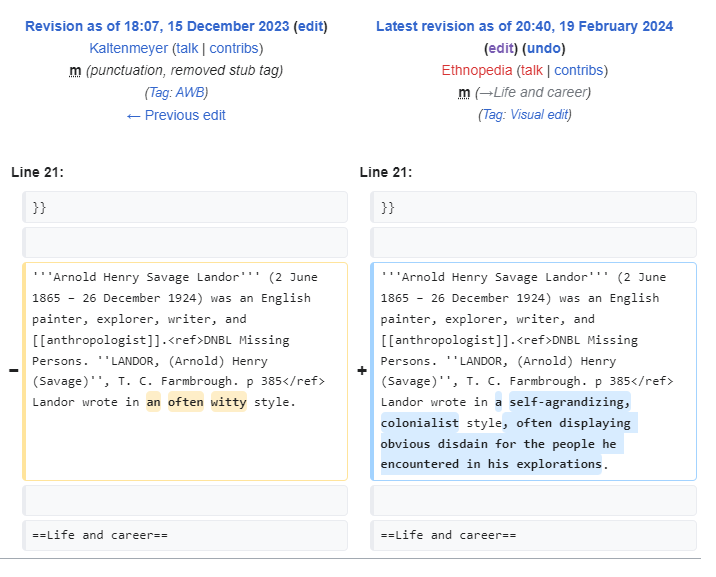Click the minus deletion marker
Image resolution: width=716 pixels, height=577 pixels.
pyautogui.click(x=14, y=370)
